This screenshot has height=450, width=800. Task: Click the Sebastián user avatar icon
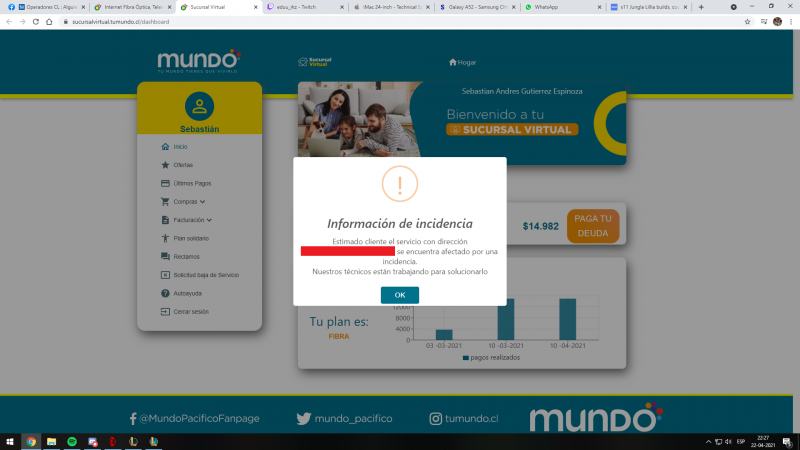tap(199, 106)
